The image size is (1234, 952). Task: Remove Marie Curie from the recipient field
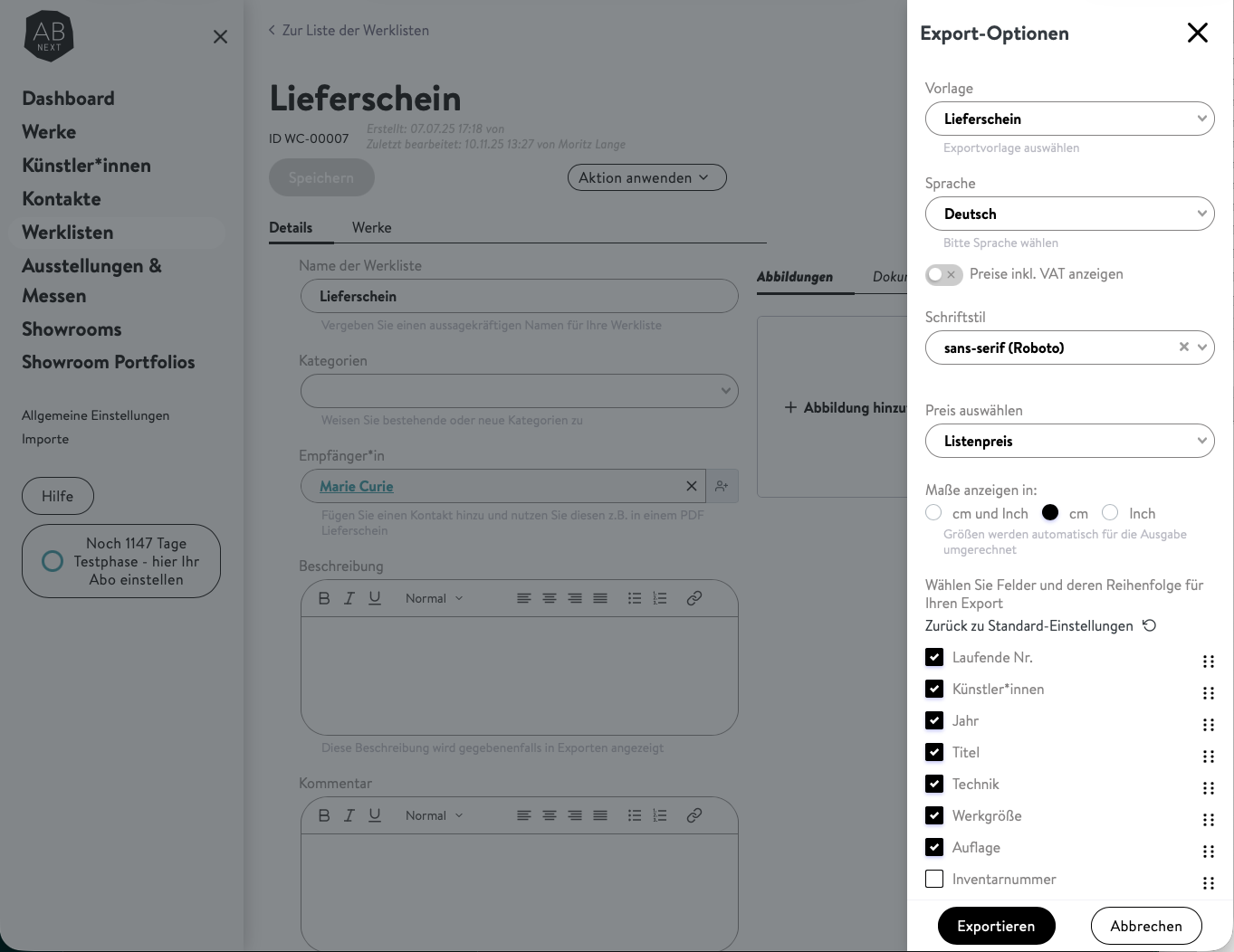(692, 486)
